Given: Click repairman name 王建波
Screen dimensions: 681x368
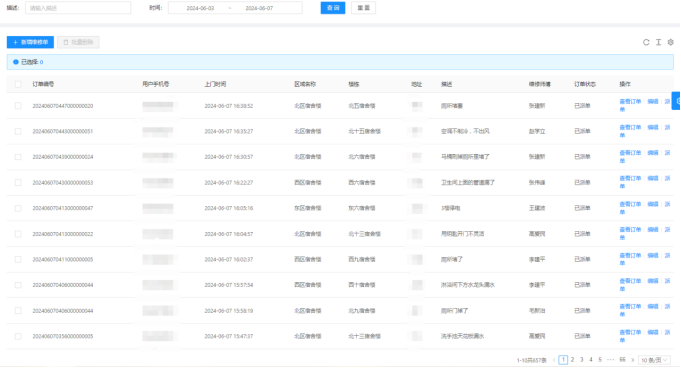Looking at the screenshot, I should [x=537, y=209].
